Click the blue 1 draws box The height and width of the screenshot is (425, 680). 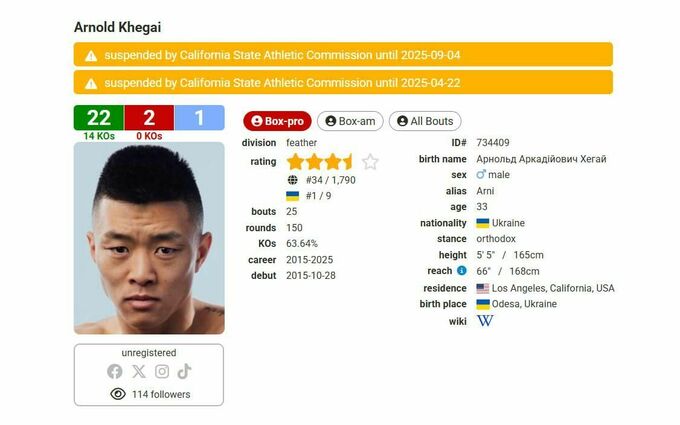[x=199, y=118]
